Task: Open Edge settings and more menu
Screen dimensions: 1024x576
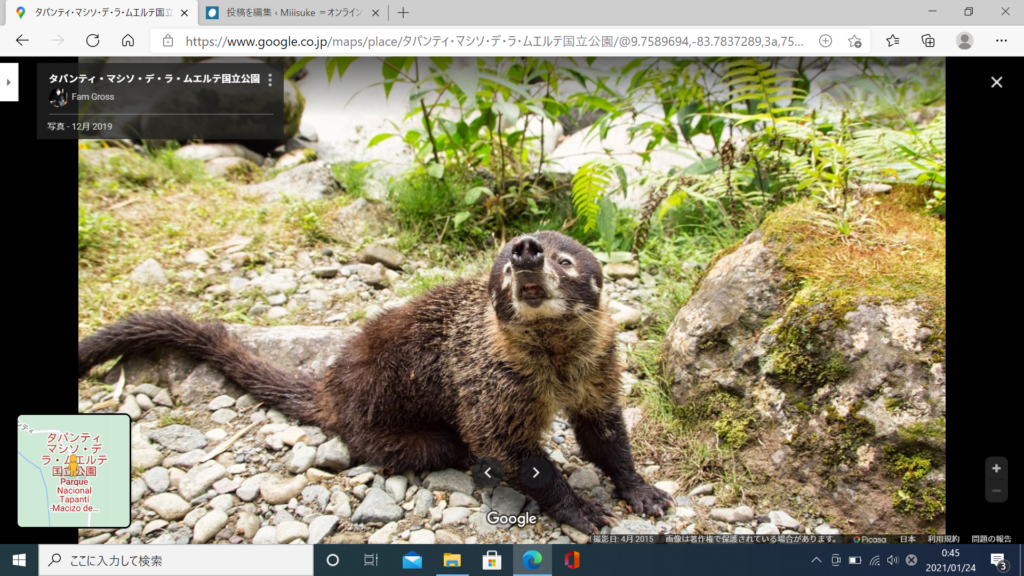Action: 1001,40
